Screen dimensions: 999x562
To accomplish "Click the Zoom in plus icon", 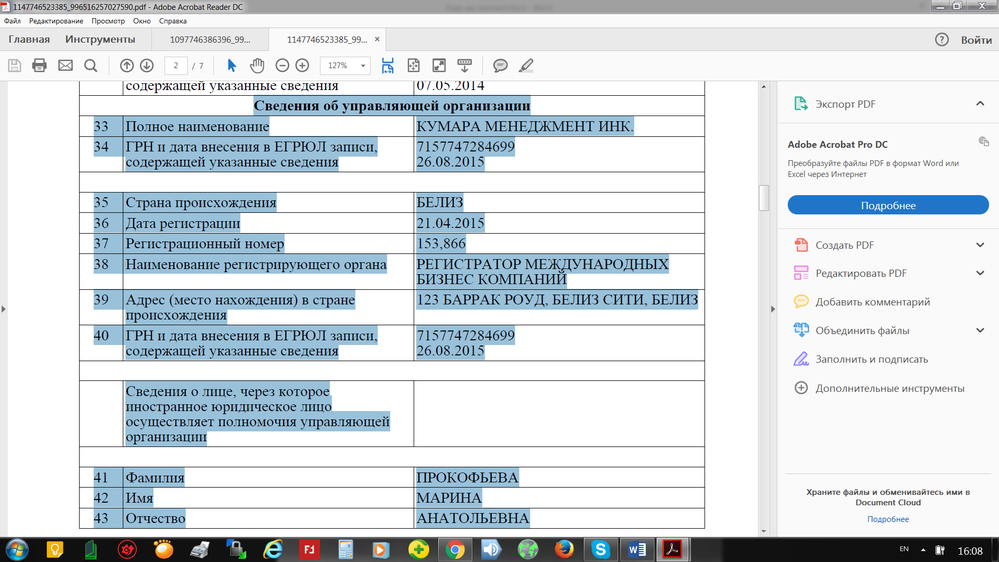I will pos(302,66).
